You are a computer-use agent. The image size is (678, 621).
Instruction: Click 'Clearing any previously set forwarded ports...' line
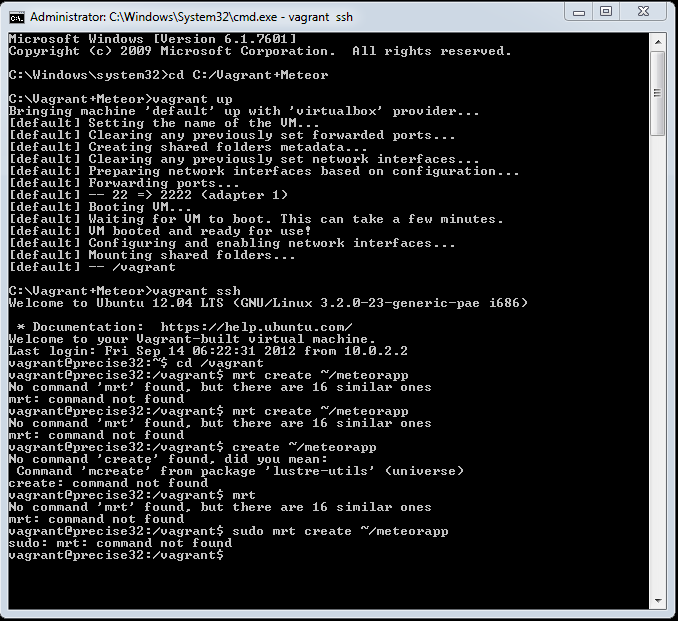pyautogui.click(x=232, y=135)
